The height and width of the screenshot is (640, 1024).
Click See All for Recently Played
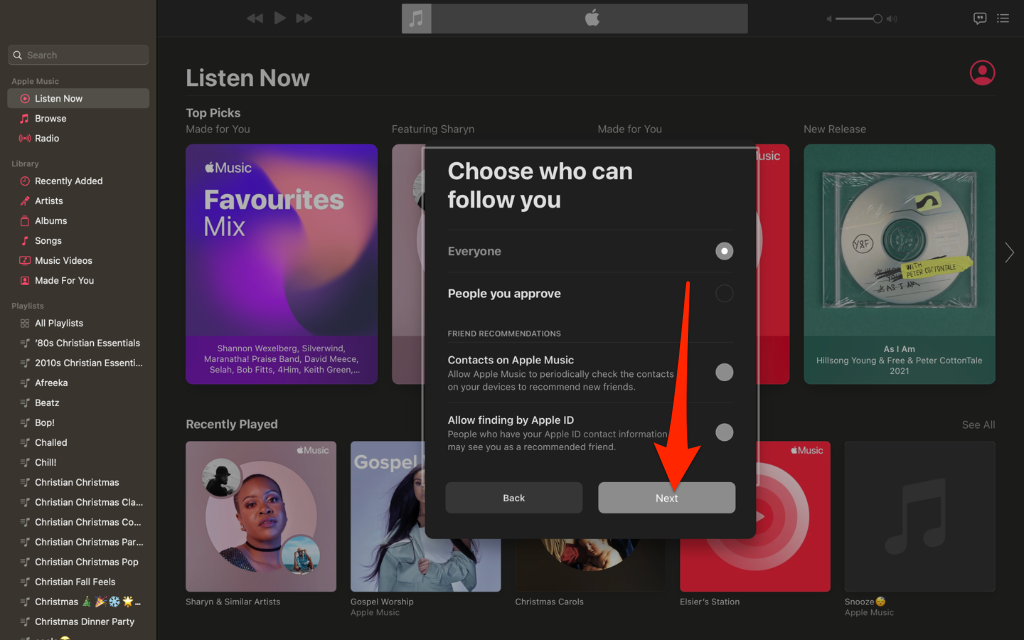978,425
